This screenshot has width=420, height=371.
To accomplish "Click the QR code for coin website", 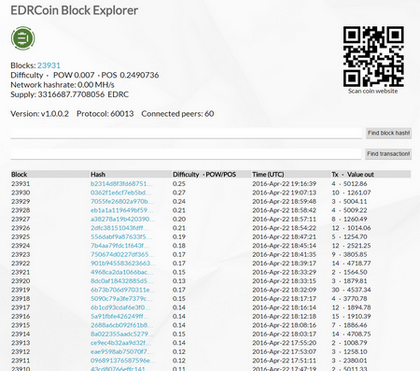I will click(x=373, y=57).
